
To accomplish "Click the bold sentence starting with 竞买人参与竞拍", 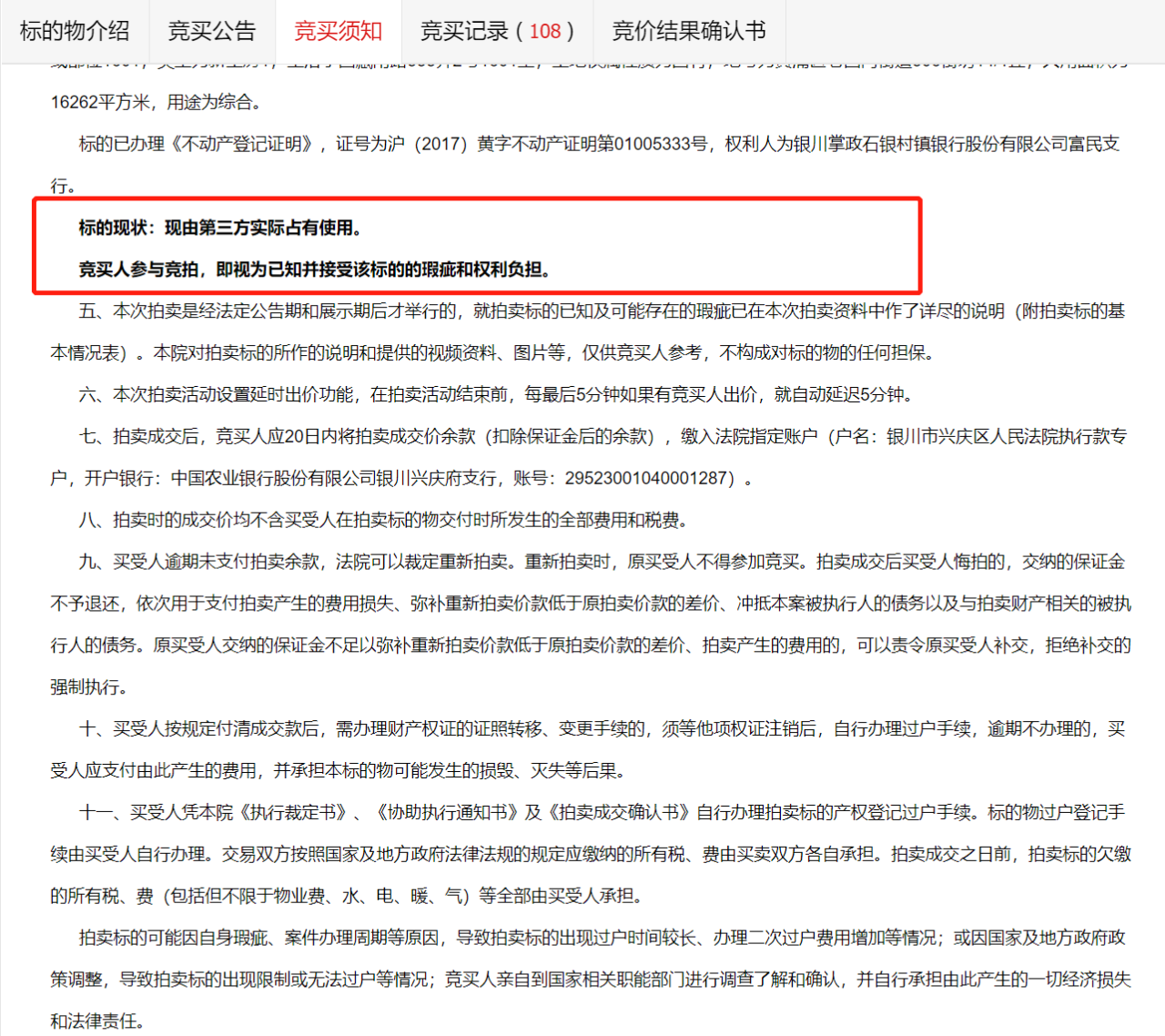I will tap(314, 269).
